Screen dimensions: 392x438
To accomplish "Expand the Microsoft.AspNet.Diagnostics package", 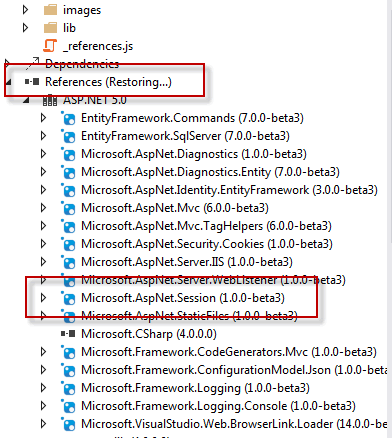I will (43, 154).
